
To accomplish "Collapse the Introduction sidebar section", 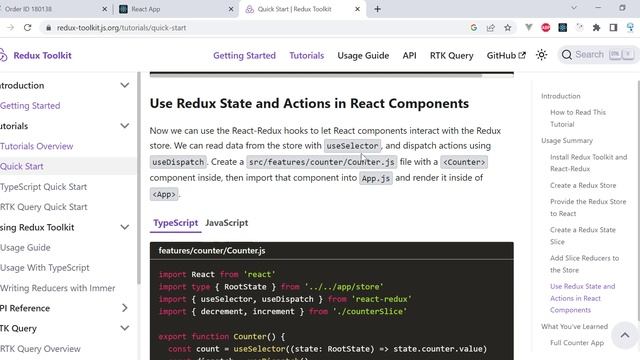I will coord(125,85).
